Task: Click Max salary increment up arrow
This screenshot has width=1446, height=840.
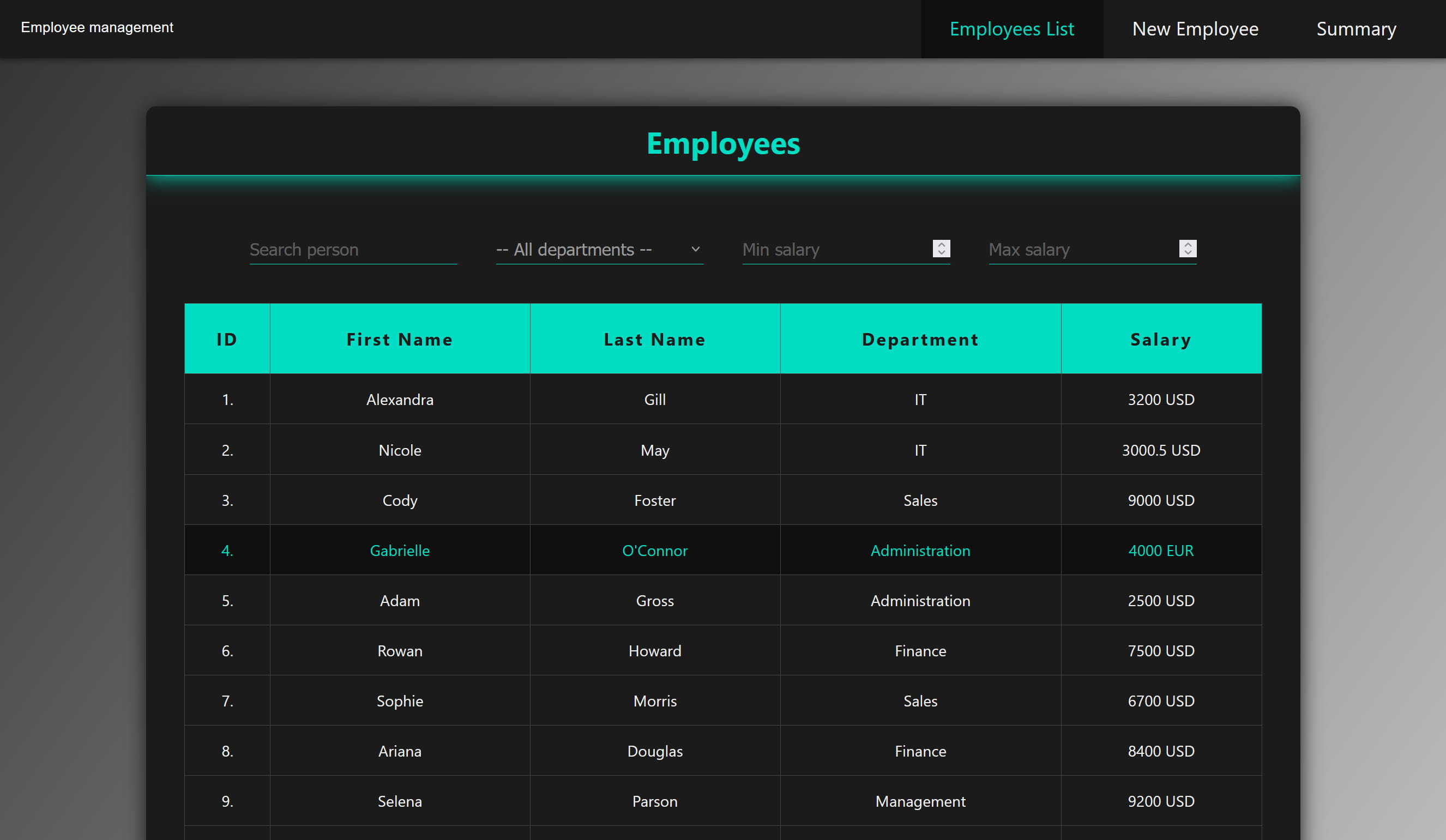Action: click(x=1187, y=244)
